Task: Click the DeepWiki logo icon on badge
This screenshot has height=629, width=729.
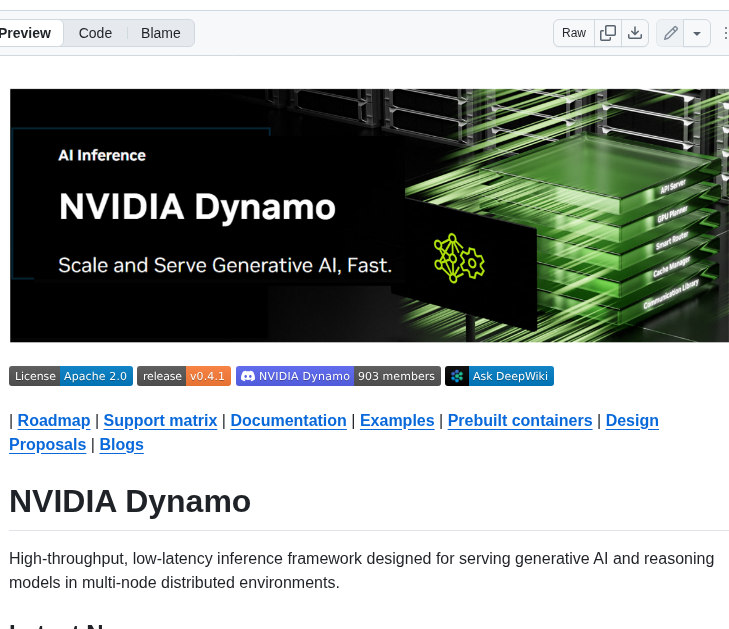Action: 457,376
